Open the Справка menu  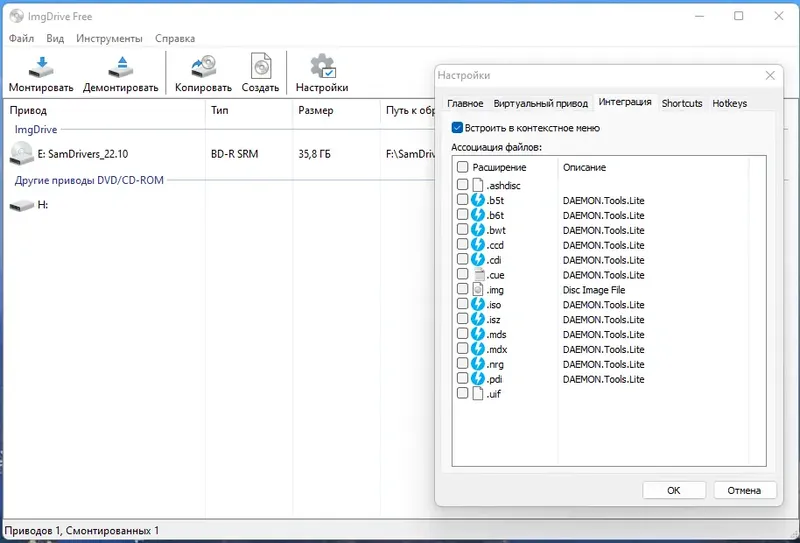coord(175,38)
